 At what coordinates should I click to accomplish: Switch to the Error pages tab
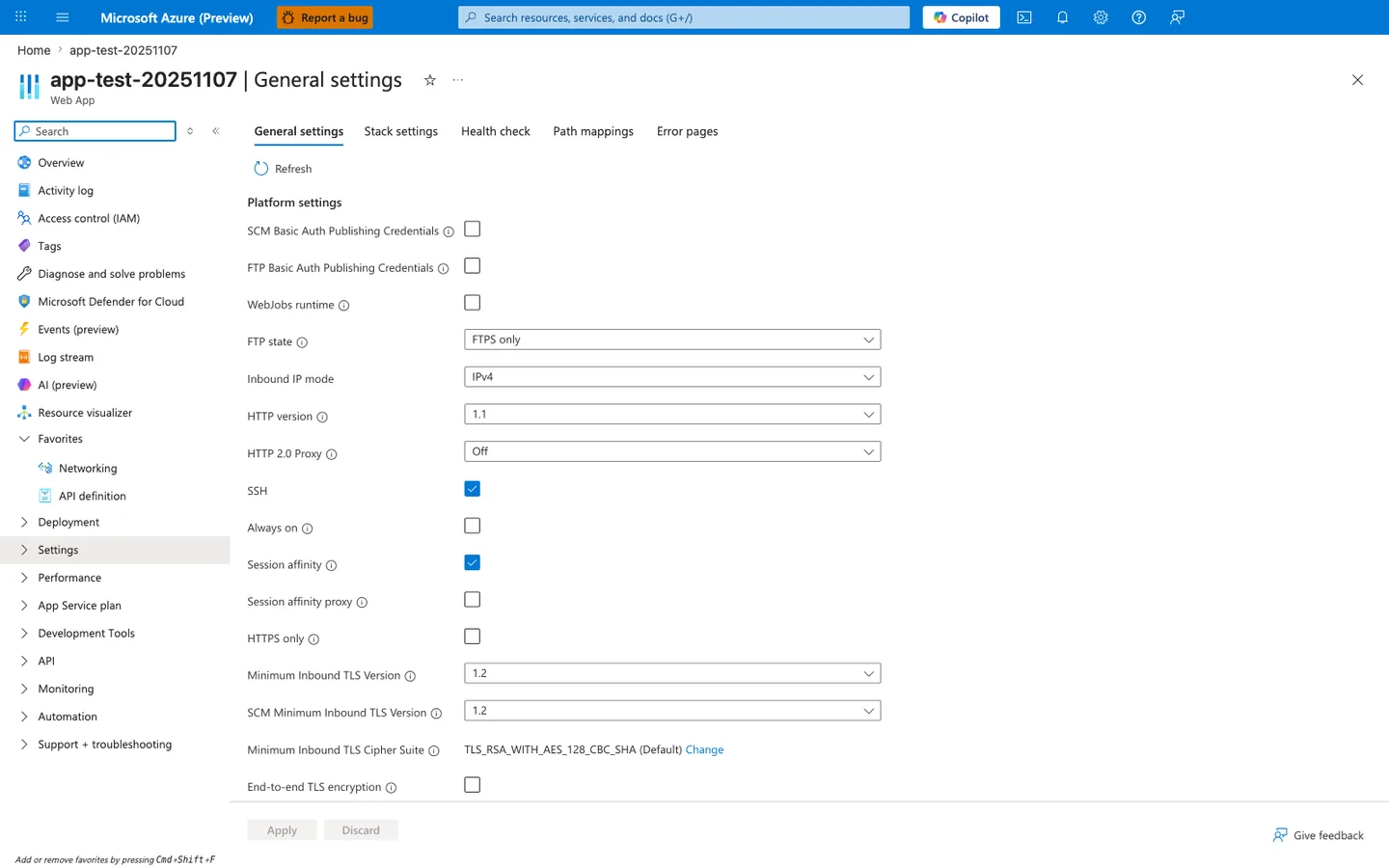tap(688, 131)
